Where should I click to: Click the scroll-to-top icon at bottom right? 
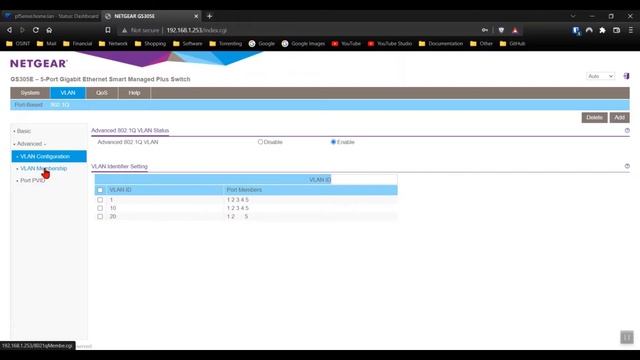627,337
